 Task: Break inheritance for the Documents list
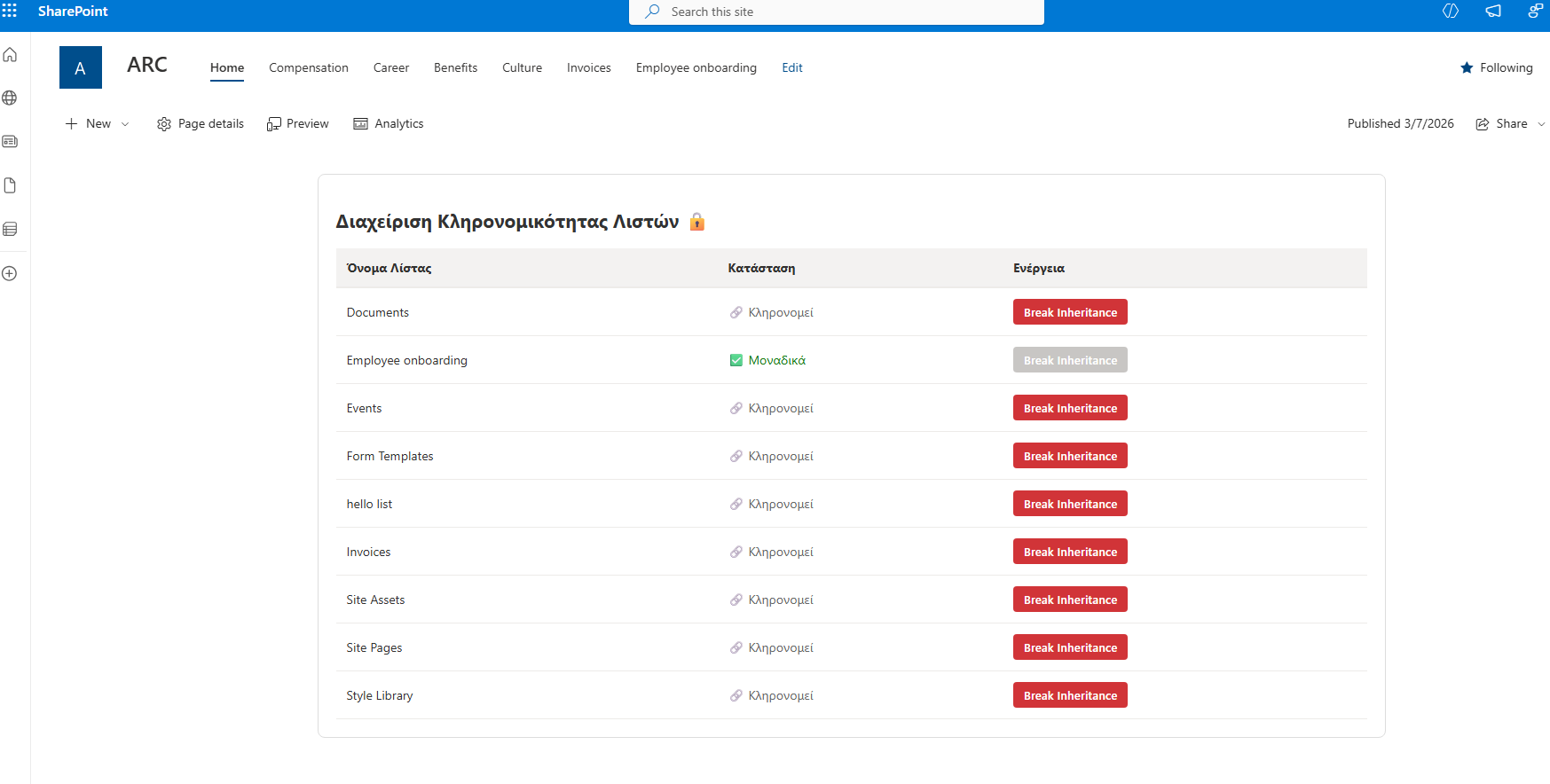[1070, 312]
